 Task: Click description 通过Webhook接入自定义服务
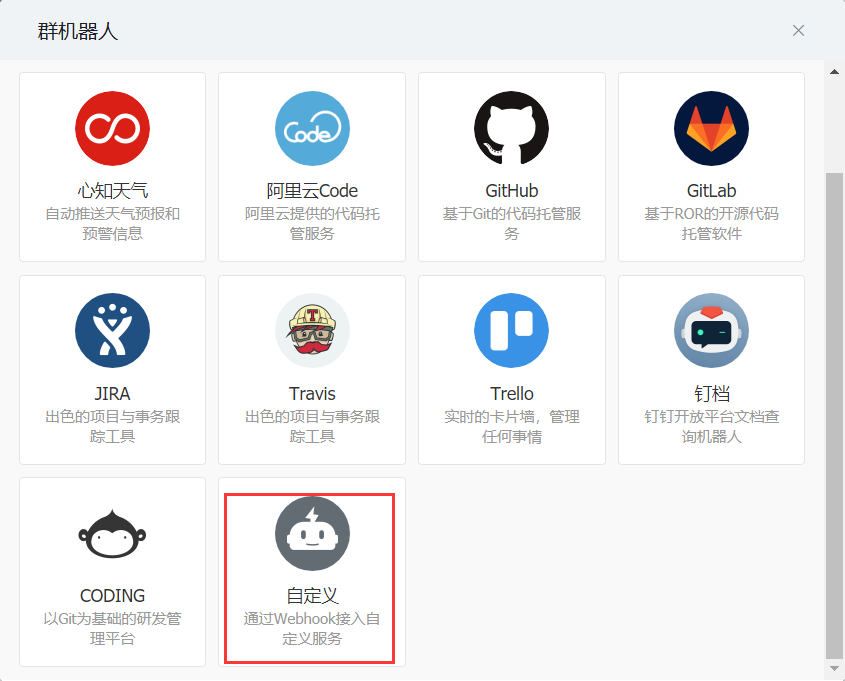[x=312, y=629]
